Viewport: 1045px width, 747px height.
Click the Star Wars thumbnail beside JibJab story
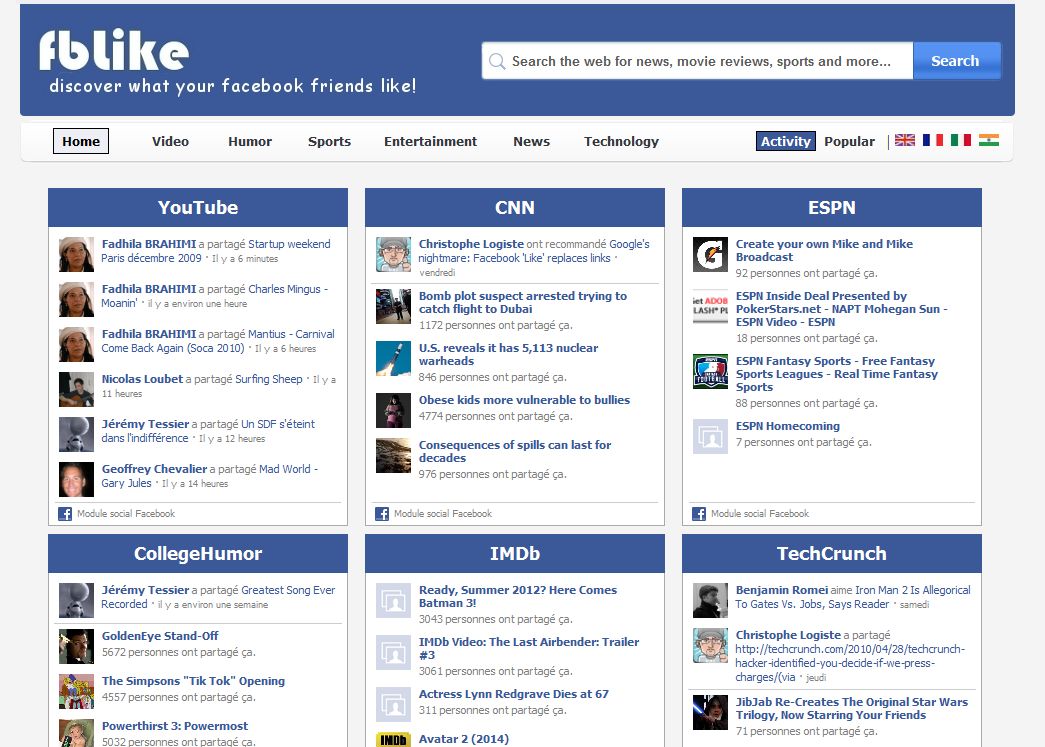click(x=710, y=712)
